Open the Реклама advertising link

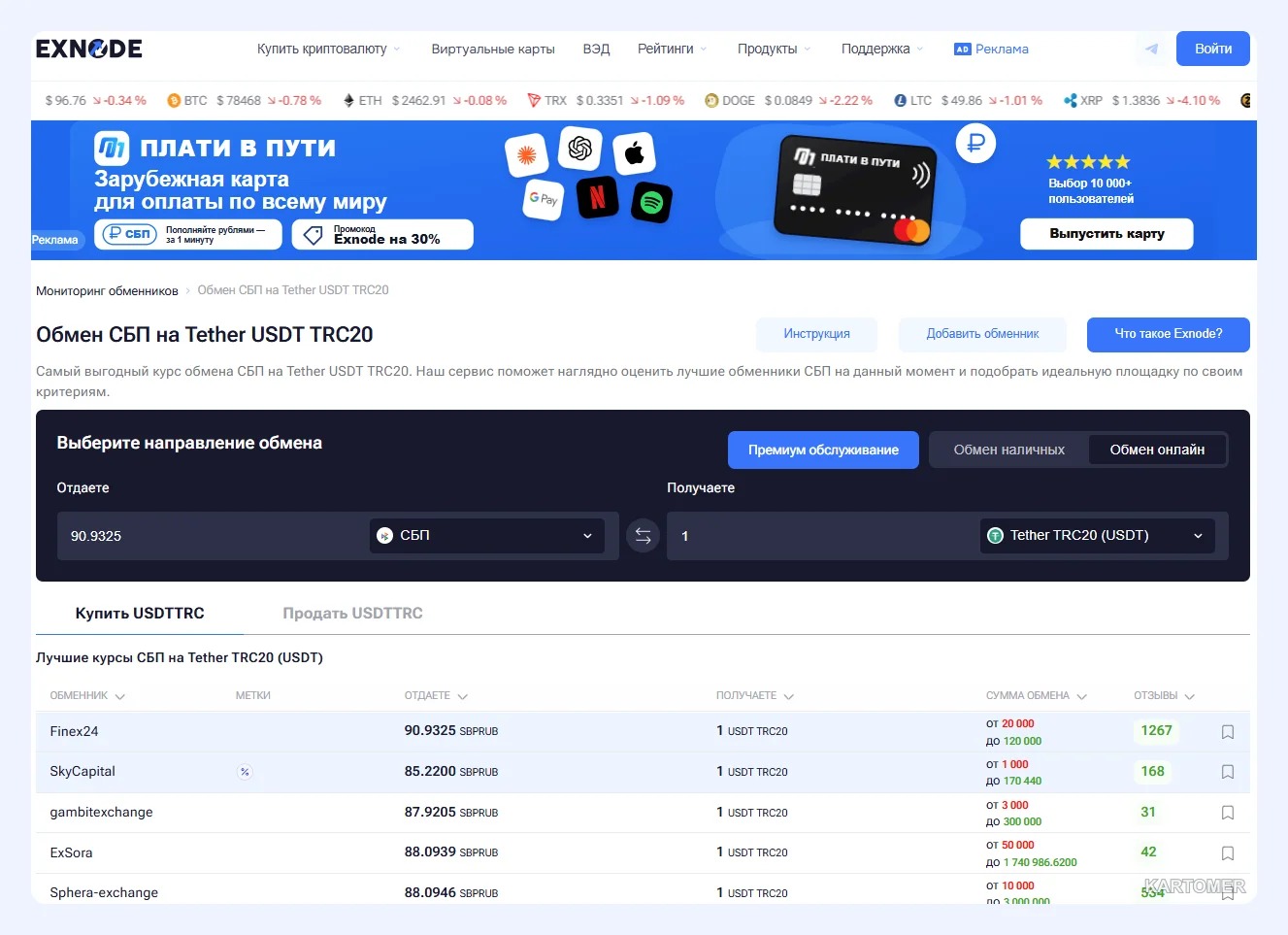point(991,49)
